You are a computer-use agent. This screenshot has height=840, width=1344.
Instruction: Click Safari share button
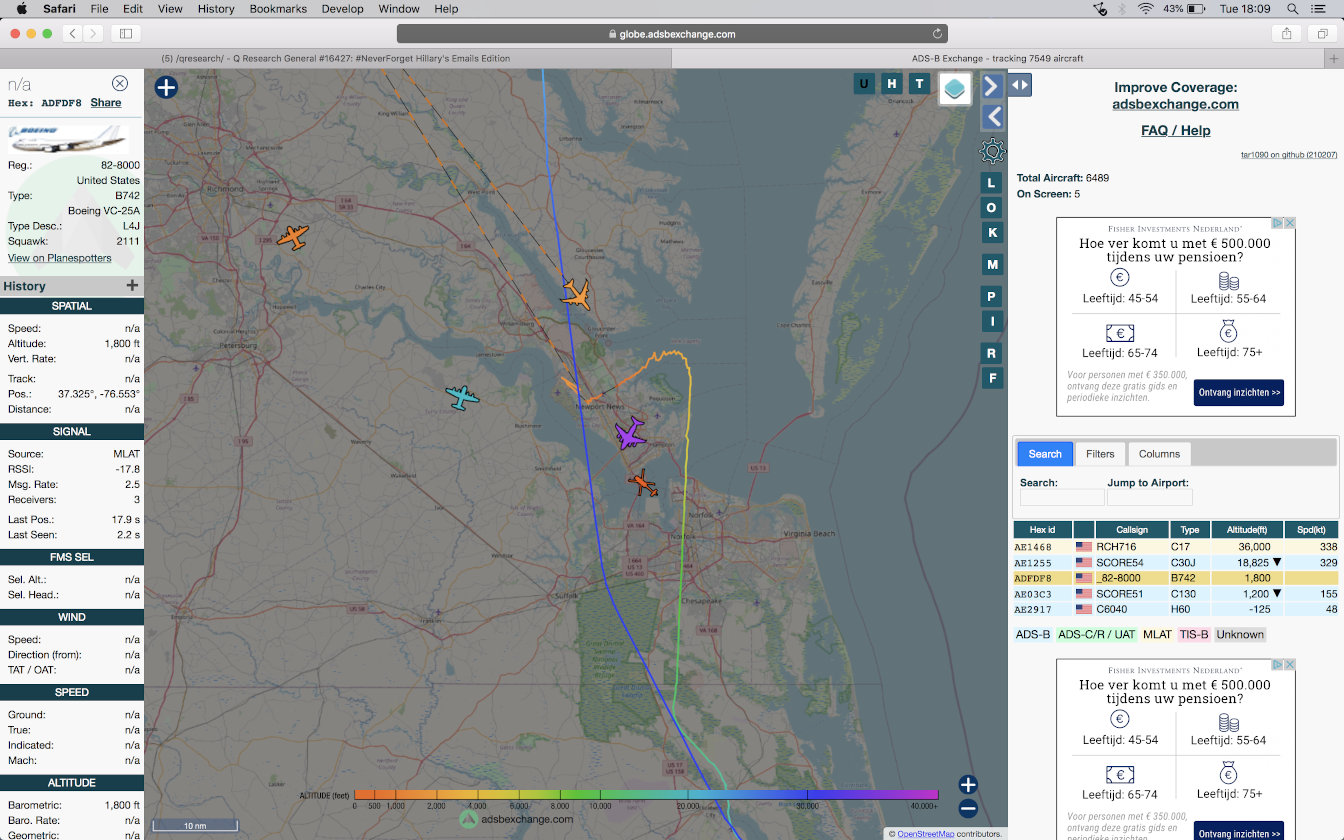1286,33
